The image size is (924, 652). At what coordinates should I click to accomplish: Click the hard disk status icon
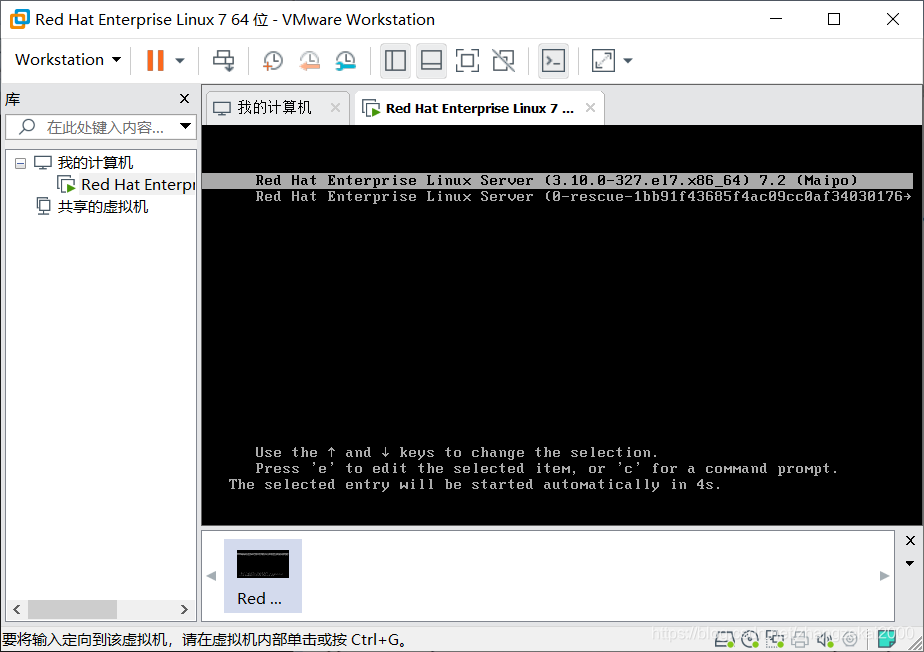(724, 639)
